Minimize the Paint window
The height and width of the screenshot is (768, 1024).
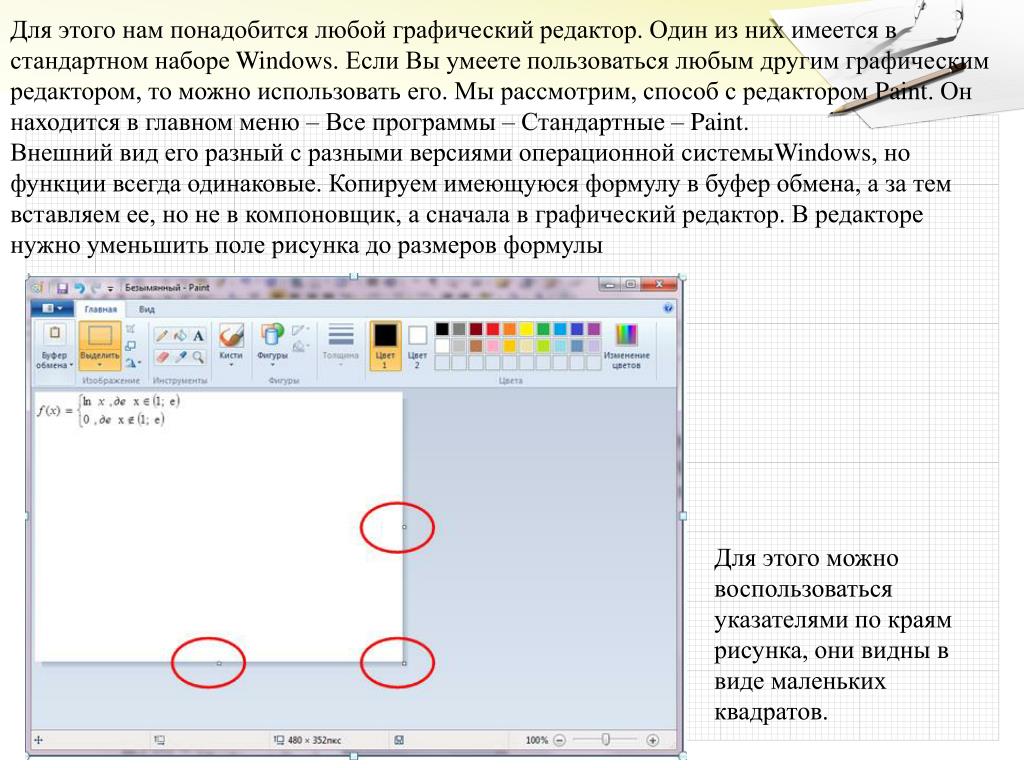pos(610,285)
